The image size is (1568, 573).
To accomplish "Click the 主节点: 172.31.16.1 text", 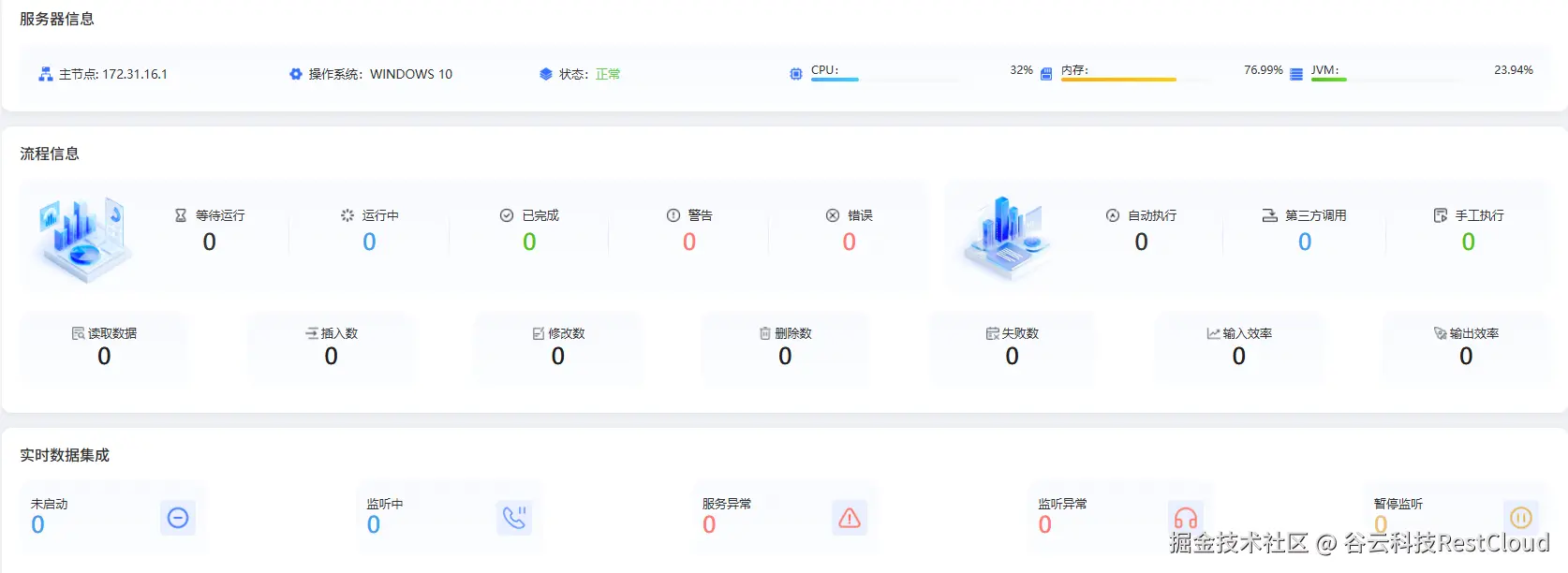I will (x=113, y=74).
